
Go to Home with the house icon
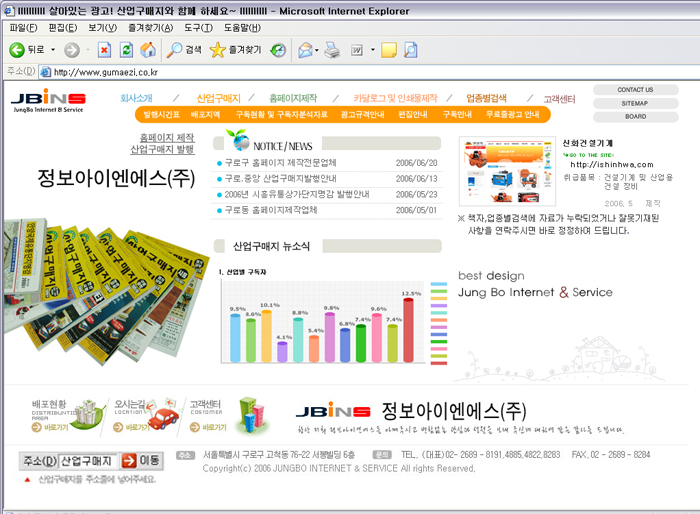148,50
